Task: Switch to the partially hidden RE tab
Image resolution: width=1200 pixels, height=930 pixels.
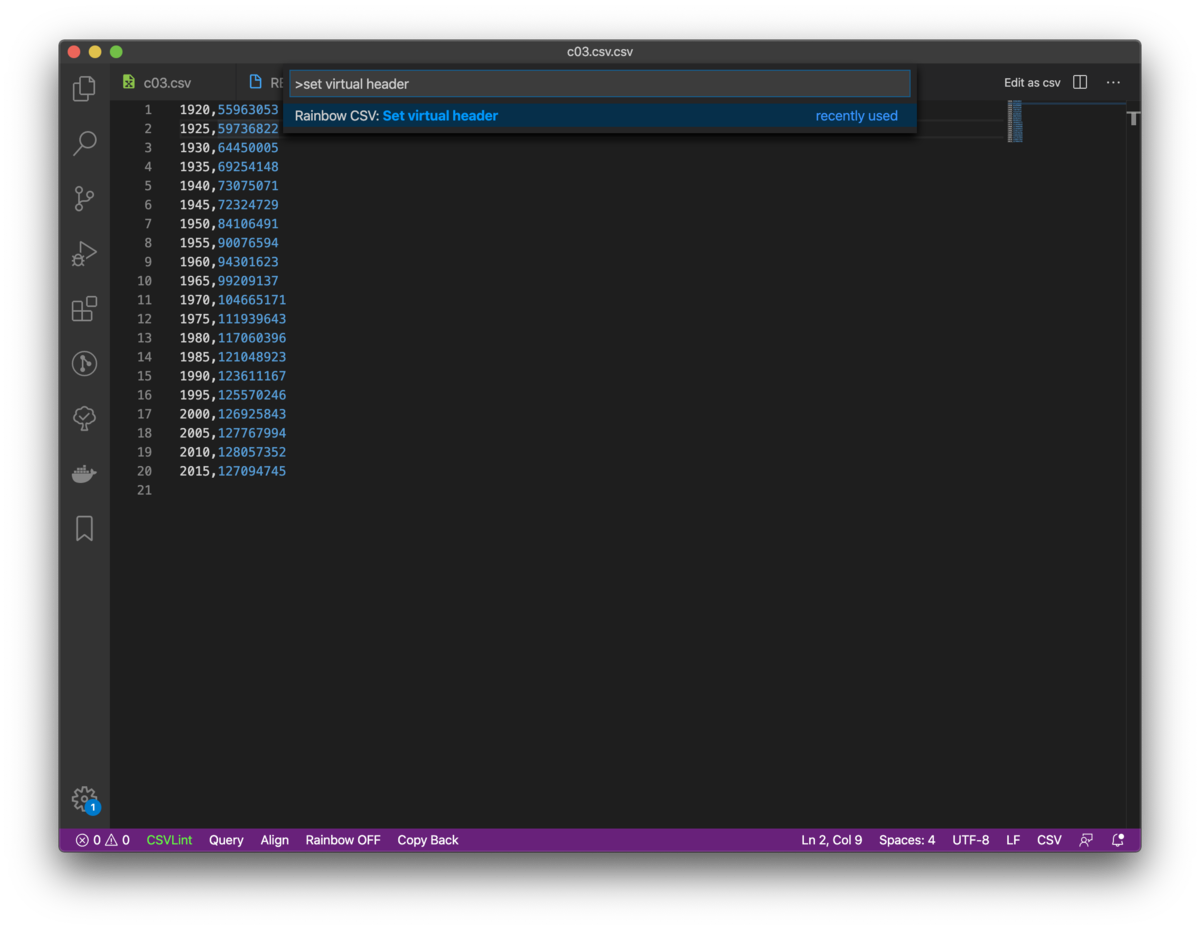Action: coord(265,82)
